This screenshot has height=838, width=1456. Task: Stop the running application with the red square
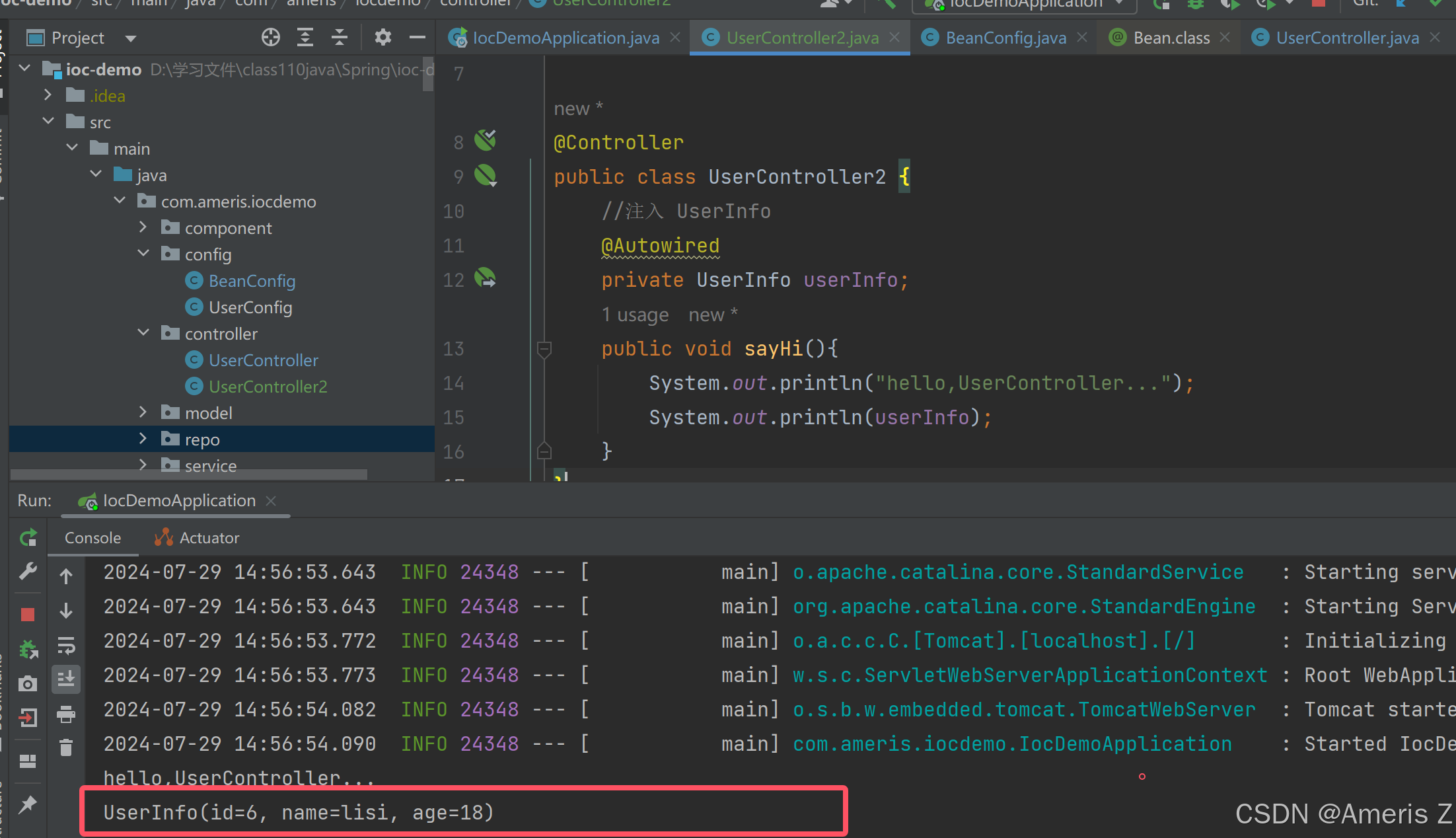coord(28,615)
